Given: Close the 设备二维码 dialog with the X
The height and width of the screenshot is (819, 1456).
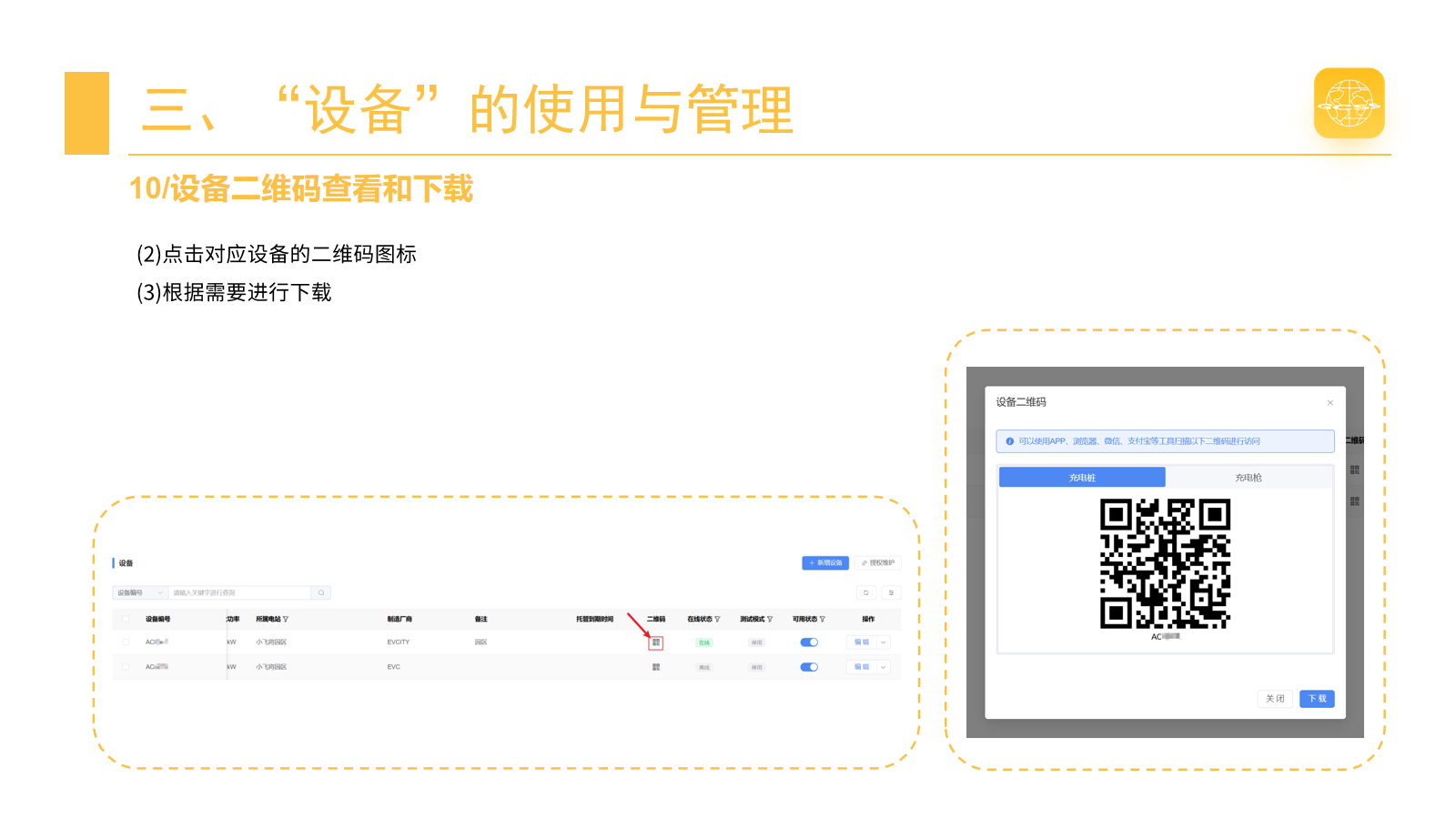Looking at the screenshot, I should point(1330,402).
